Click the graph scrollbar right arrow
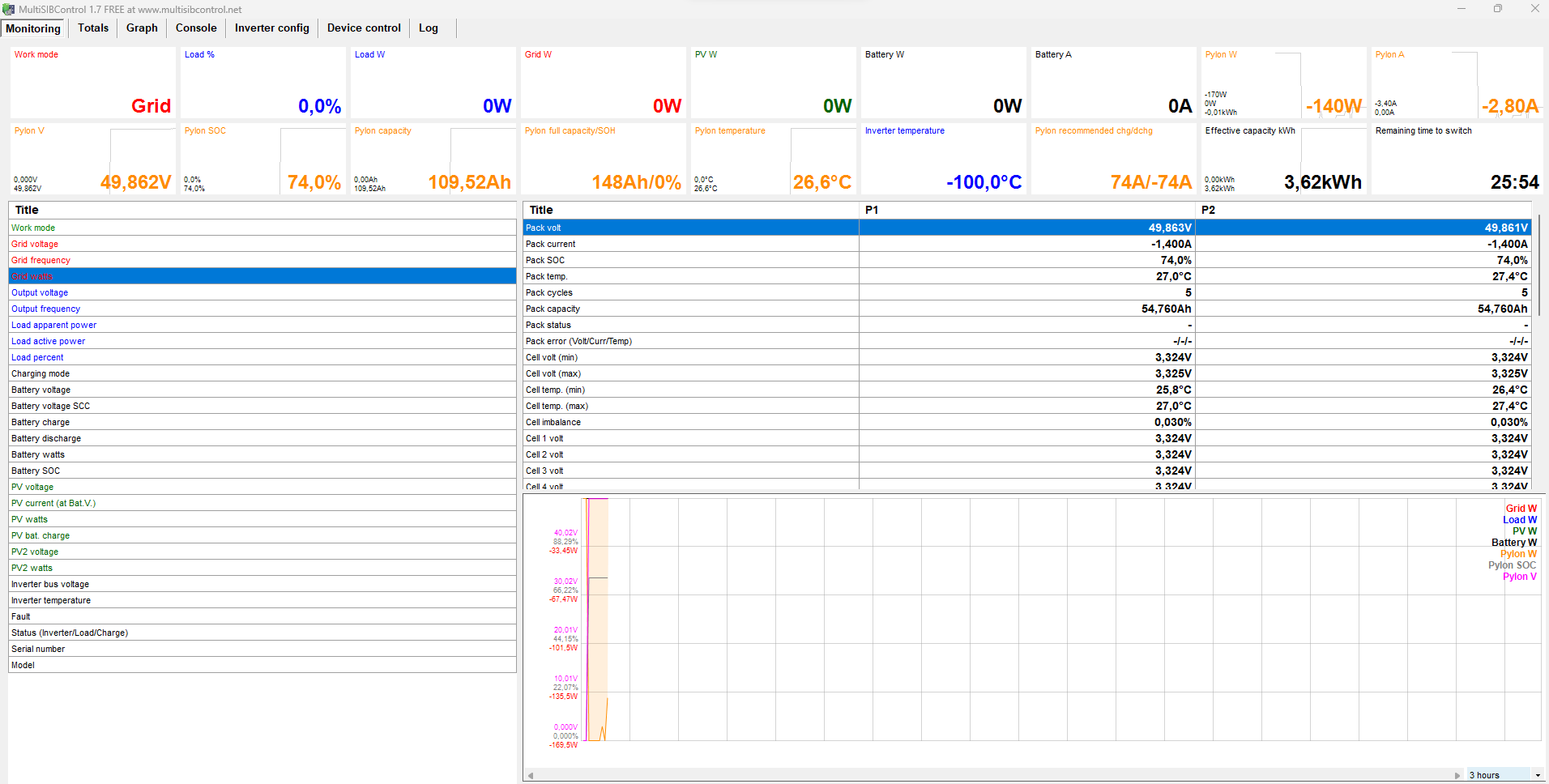Screen dimensions: 1549x784 [x=1457, y=775]
